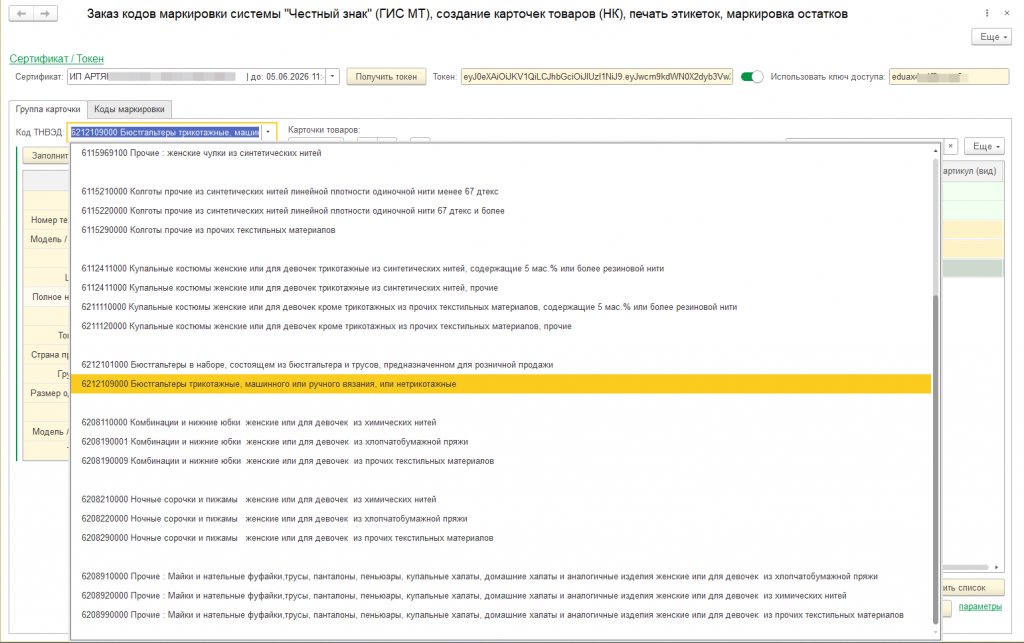Open the three-dot window menu
Image resolution: width=1024 pixels, height=643 pixels.
pyautogui.click(x=987, y=13)
